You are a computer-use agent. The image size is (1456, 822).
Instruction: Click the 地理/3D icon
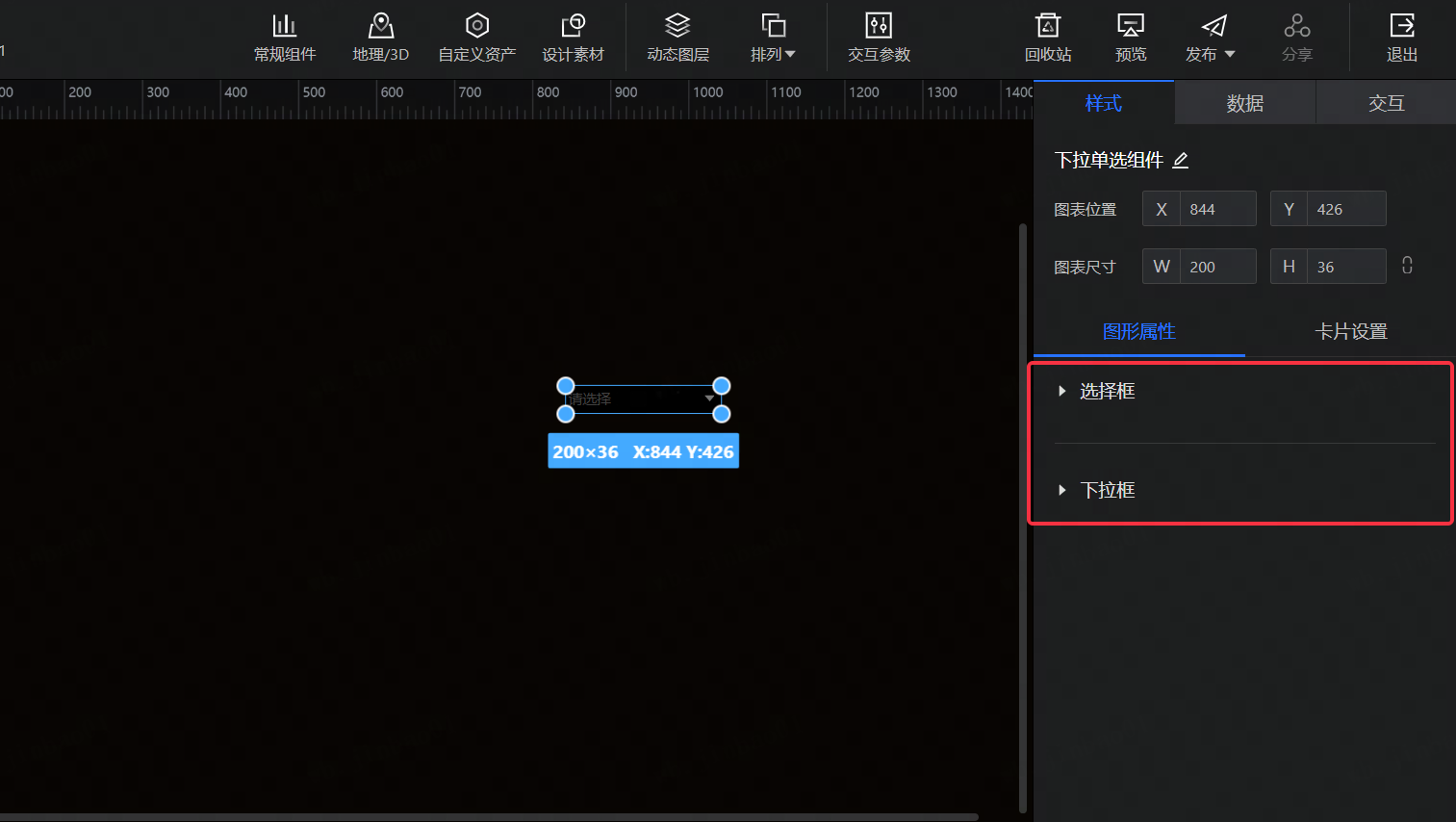(380, 37)
